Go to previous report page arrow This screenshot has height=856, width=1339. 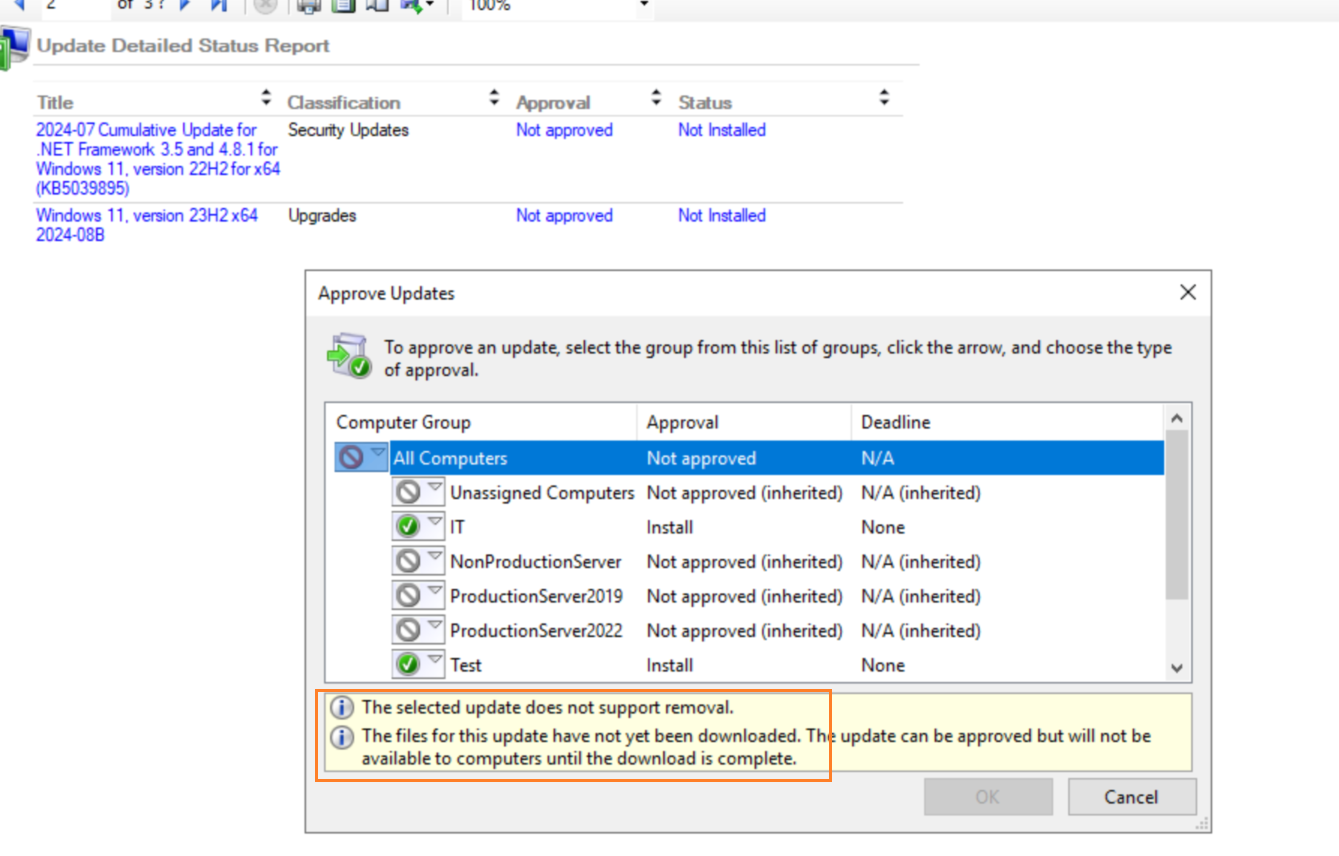tap(17, 5)
